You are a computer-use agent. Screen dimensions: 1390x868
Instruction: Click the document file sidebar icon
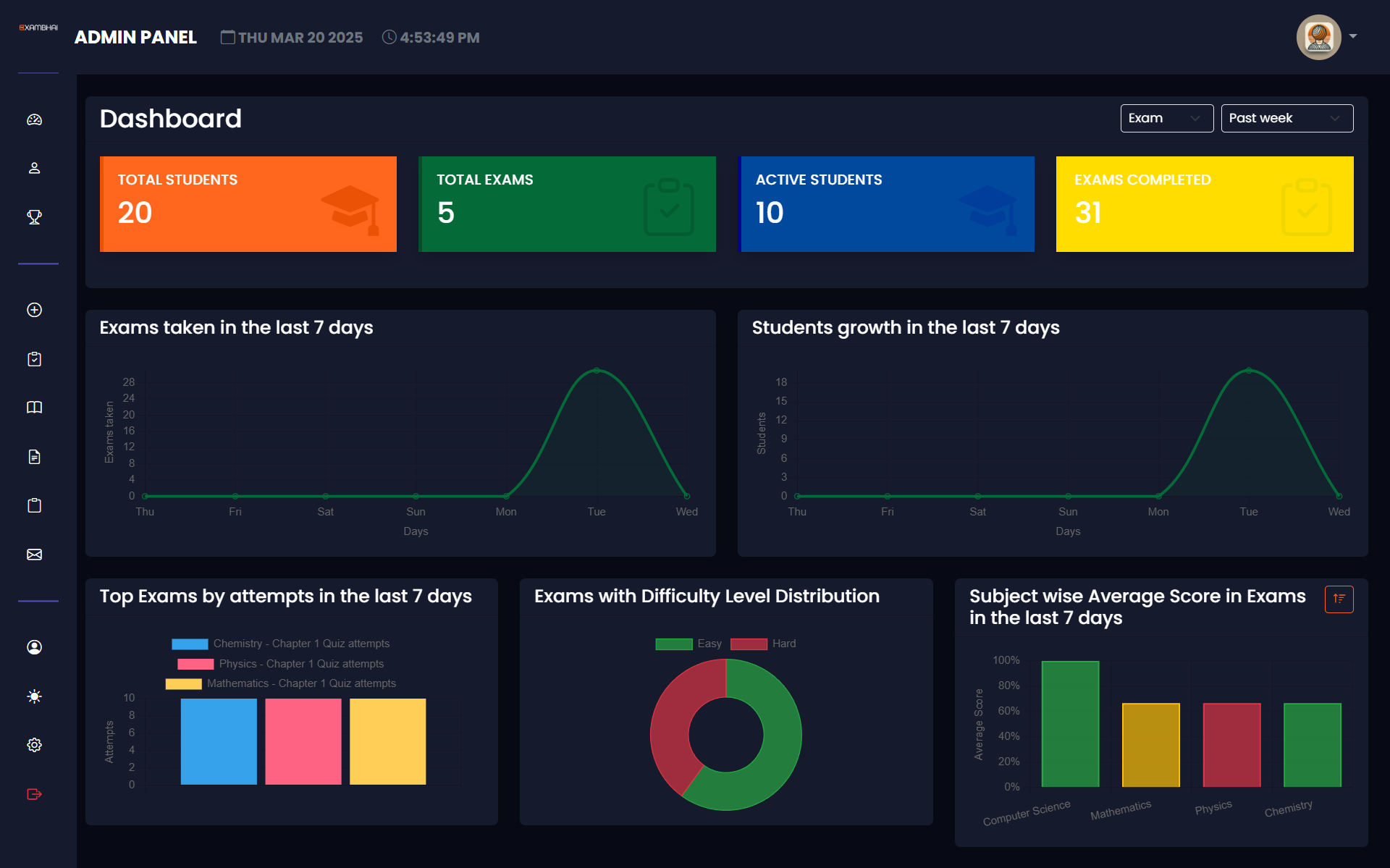point(34,457)
